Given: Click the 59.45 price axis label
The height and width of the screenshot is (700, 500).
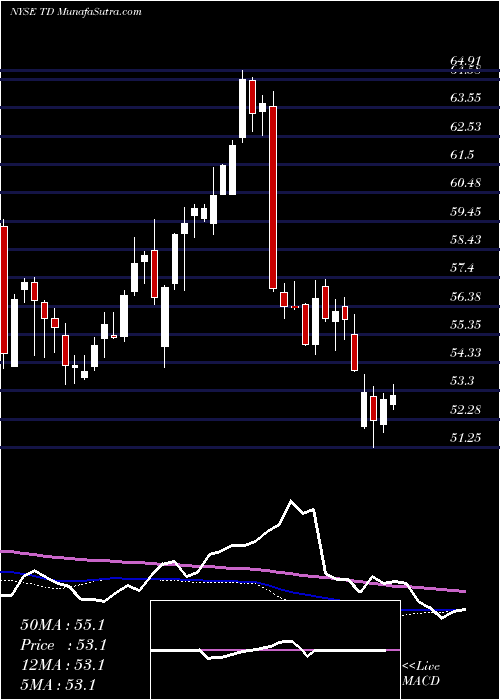Looking at the screenshot, I should point(466,212).
